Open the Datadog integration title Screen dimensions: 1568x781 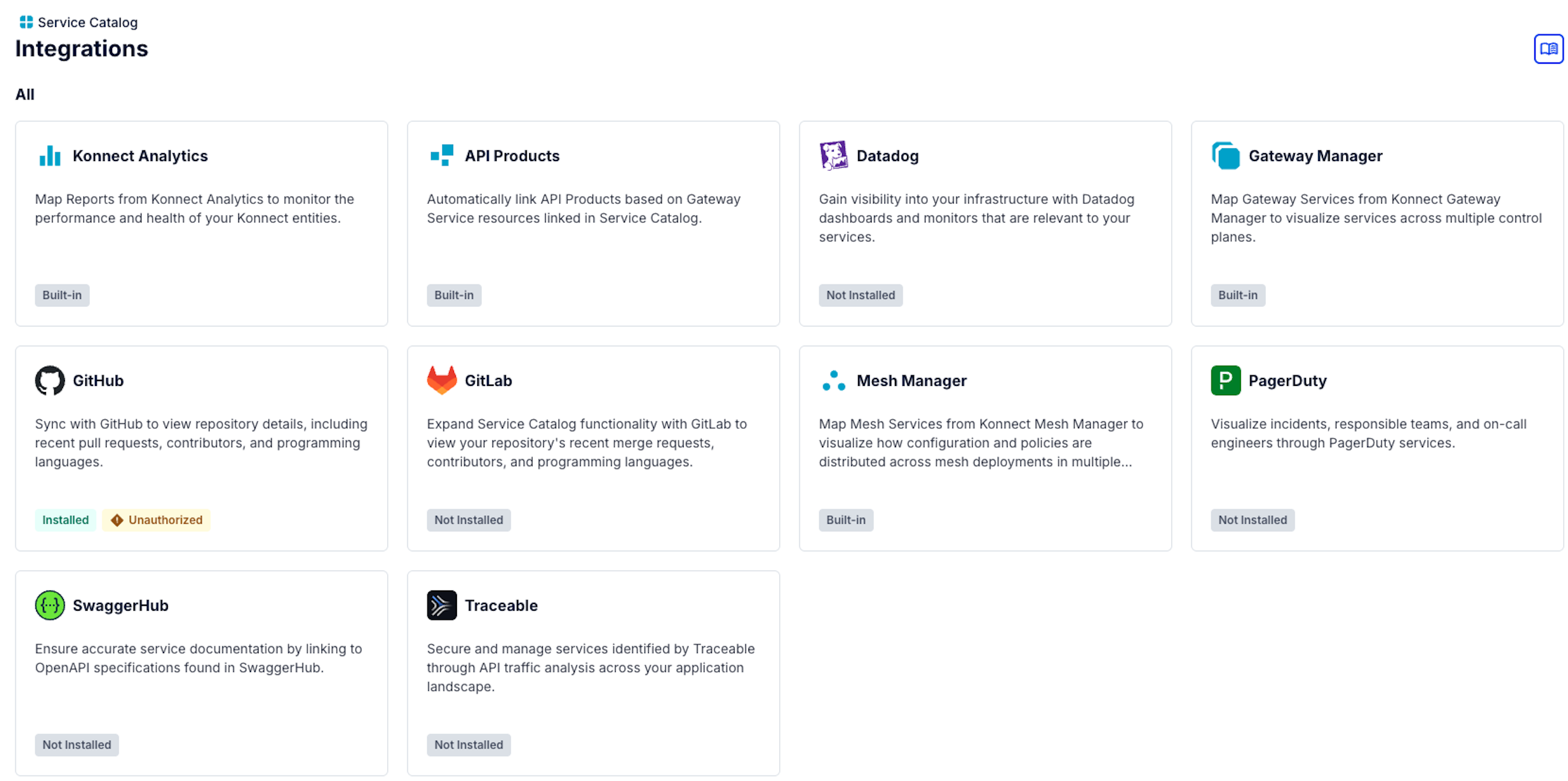coord(887,156)
